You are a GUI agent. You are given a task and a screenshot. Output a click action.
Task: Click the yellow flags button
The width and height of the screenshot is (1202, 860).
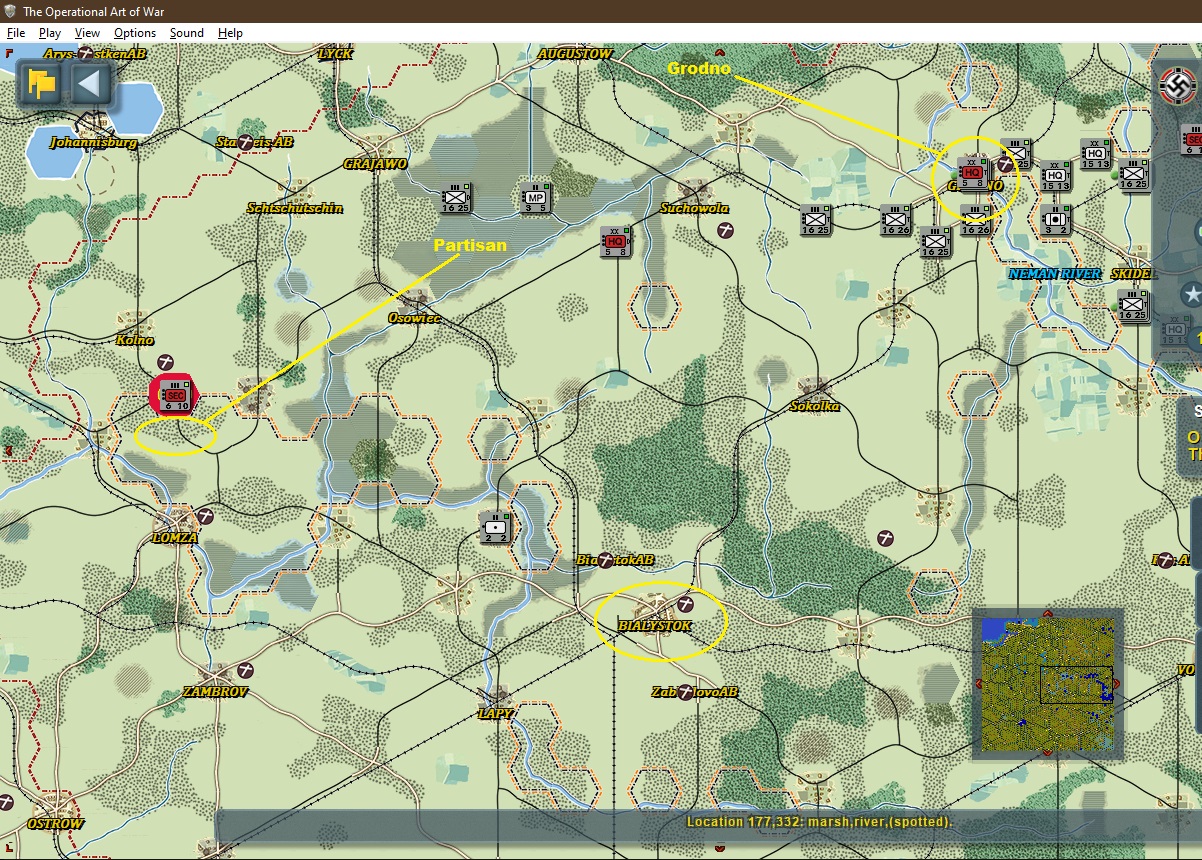[x=42, y=83]
